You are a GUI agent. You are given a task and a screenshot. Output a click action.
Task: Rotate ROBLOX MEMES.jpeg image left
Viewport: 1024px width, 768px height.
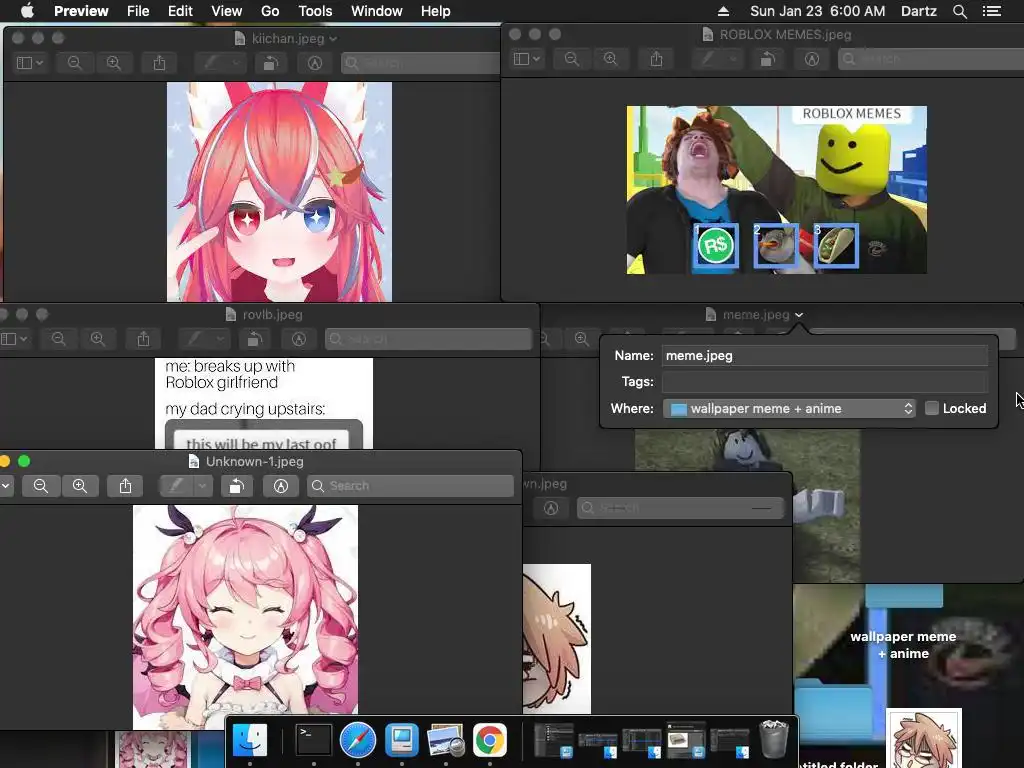767,59
